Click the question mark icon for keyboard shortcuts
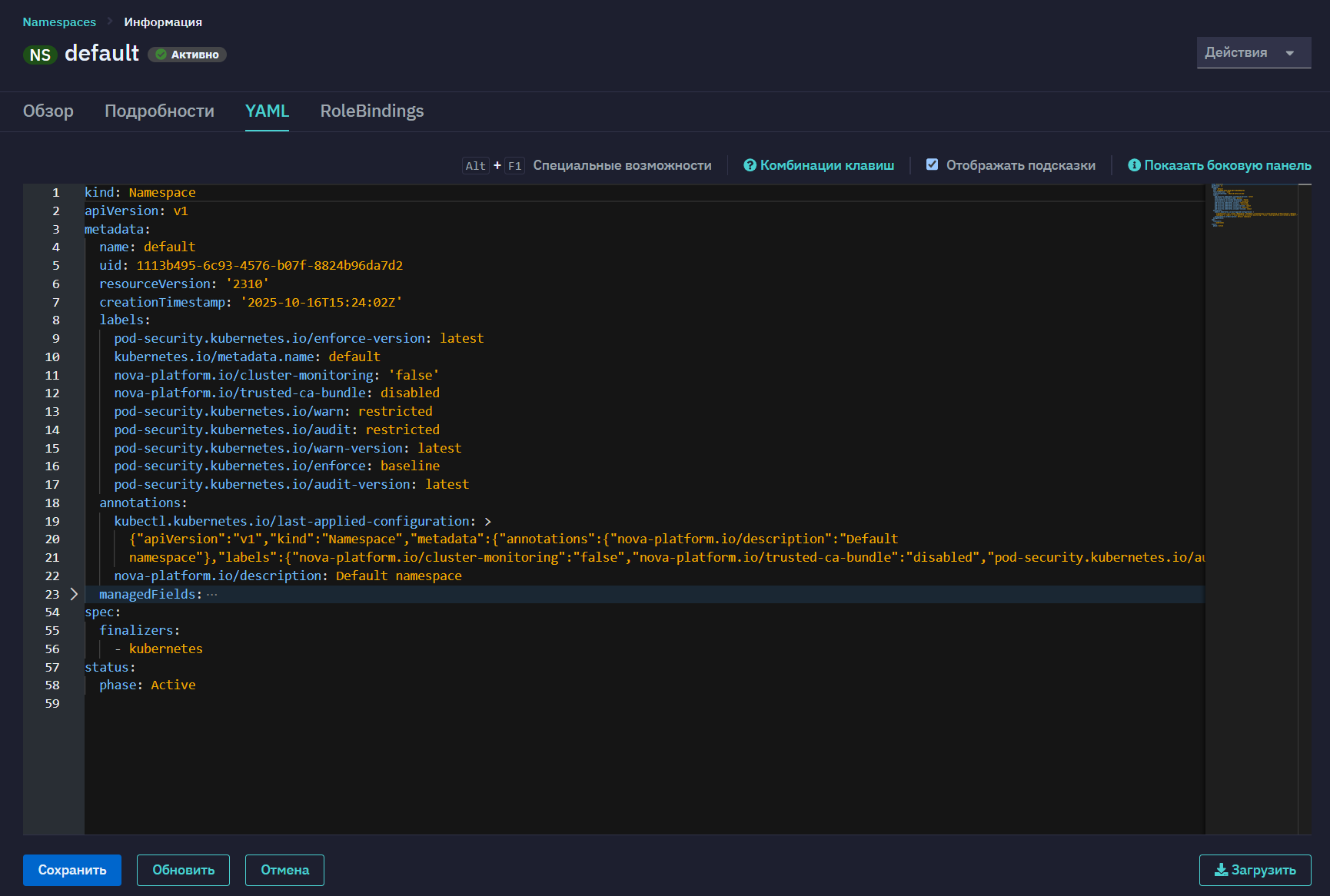 click(x=750, y=165)
